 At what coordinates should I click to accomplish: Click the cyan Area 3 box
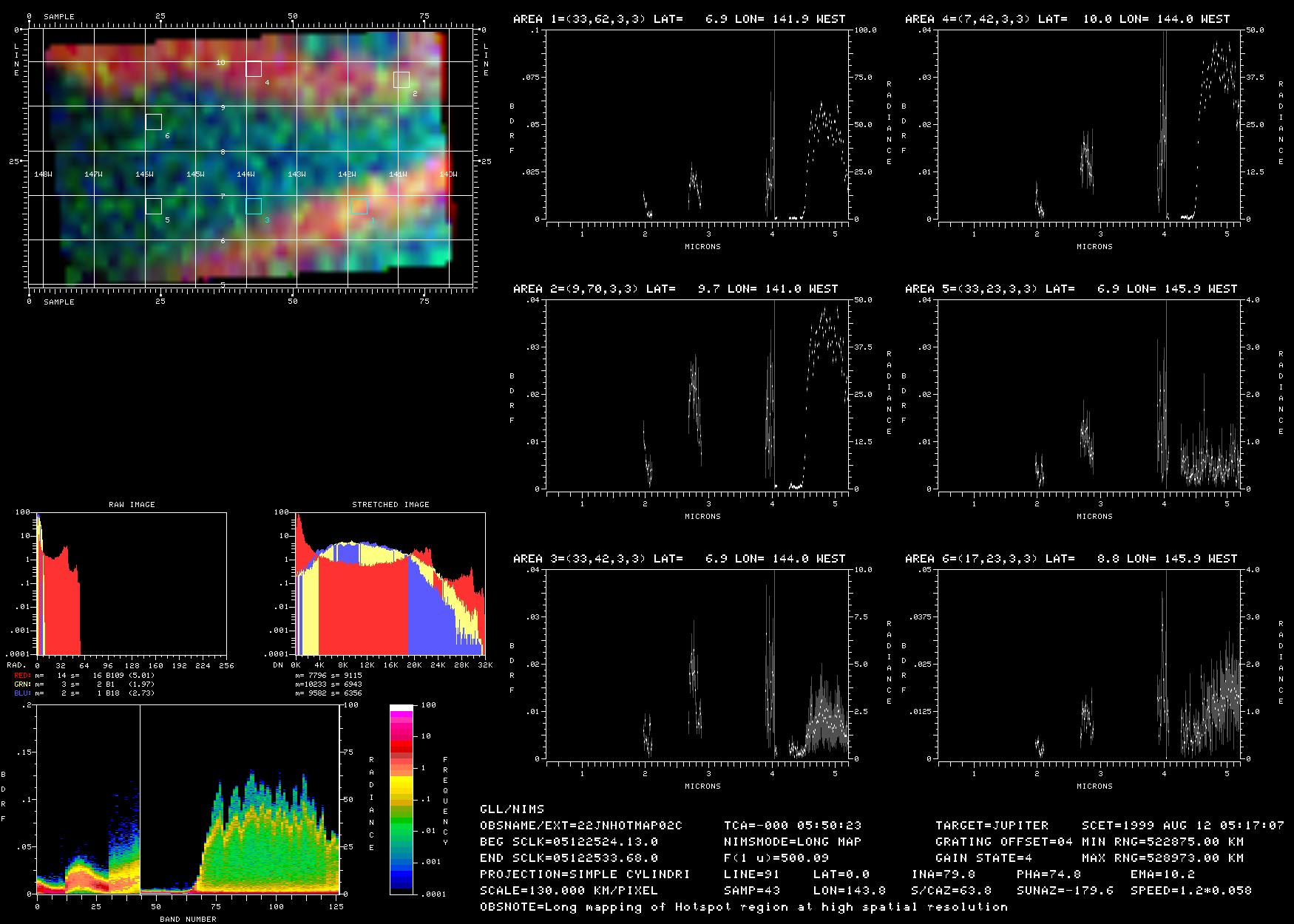pos(254,206)
